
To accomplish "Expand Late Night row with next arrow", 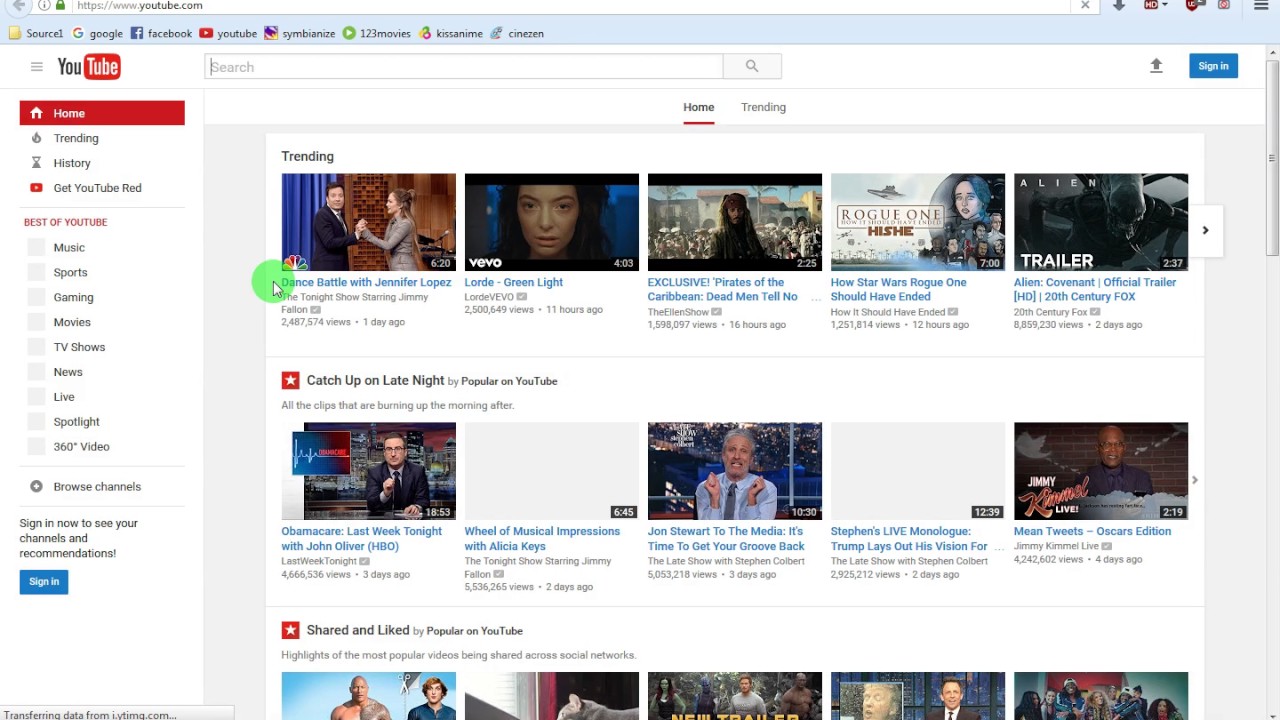I will [x=1194, y=480].
